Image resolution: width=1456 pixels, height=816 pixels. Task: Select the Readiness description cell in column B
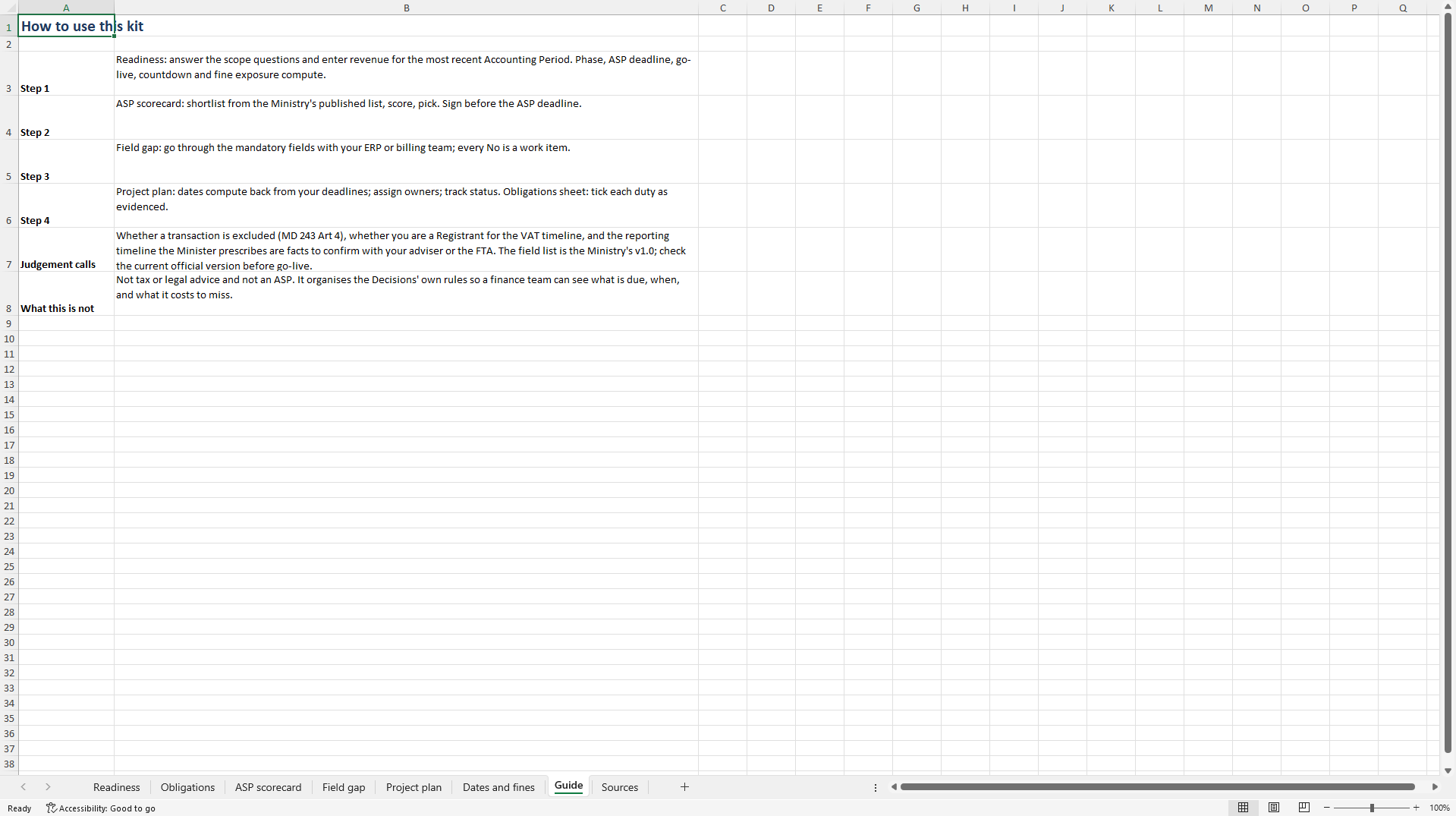[407, 74]
